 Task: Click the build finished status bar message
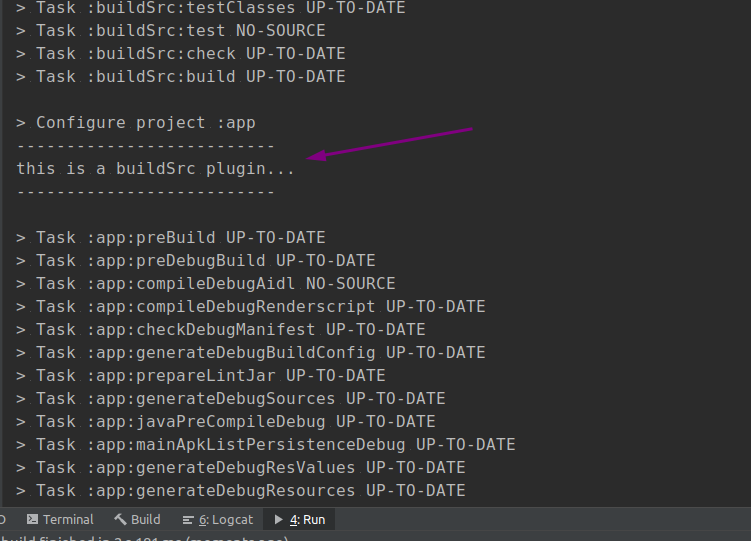[144, 537]
